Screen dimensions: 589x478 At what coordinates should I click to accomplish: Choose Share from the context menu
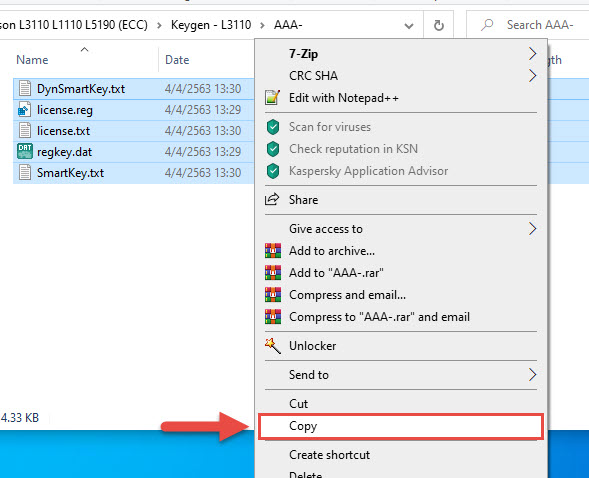coord(401,199)
